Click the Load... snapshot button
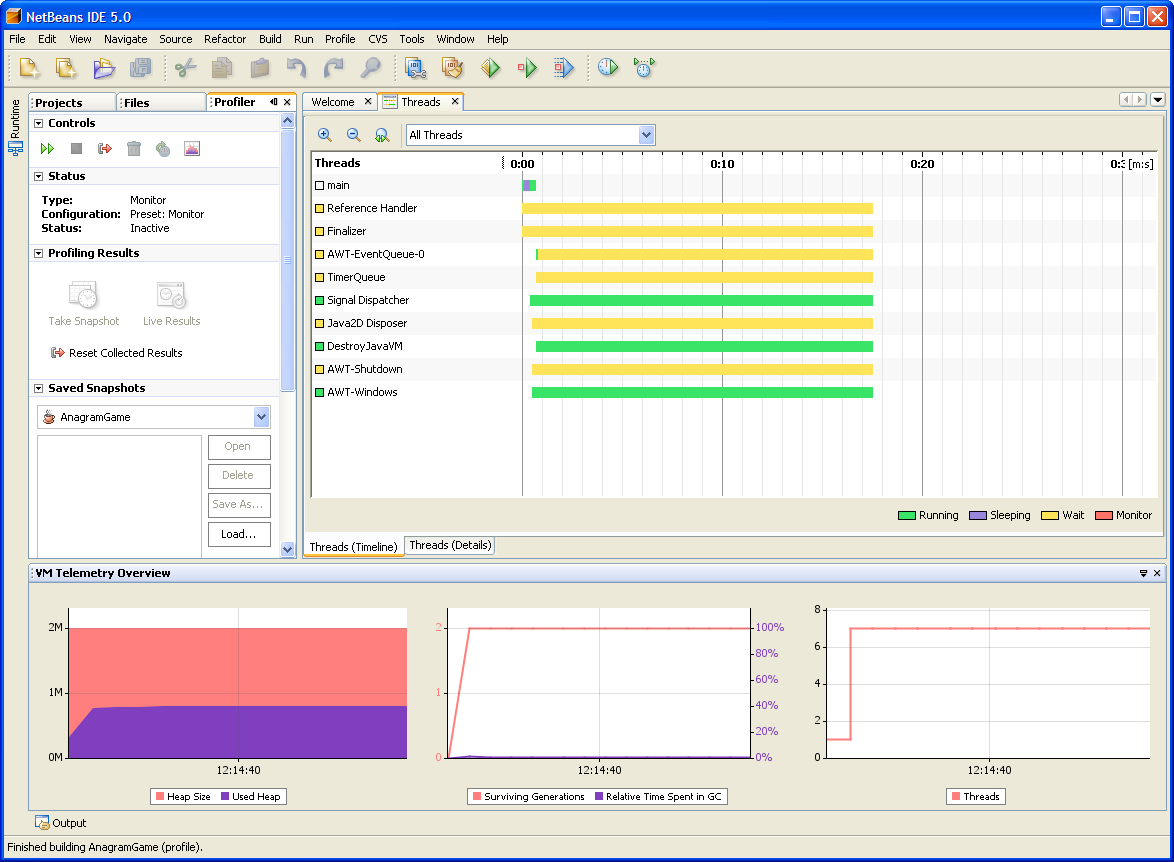Viewport: 1174px width, 862px height. (x=239, y=534)
